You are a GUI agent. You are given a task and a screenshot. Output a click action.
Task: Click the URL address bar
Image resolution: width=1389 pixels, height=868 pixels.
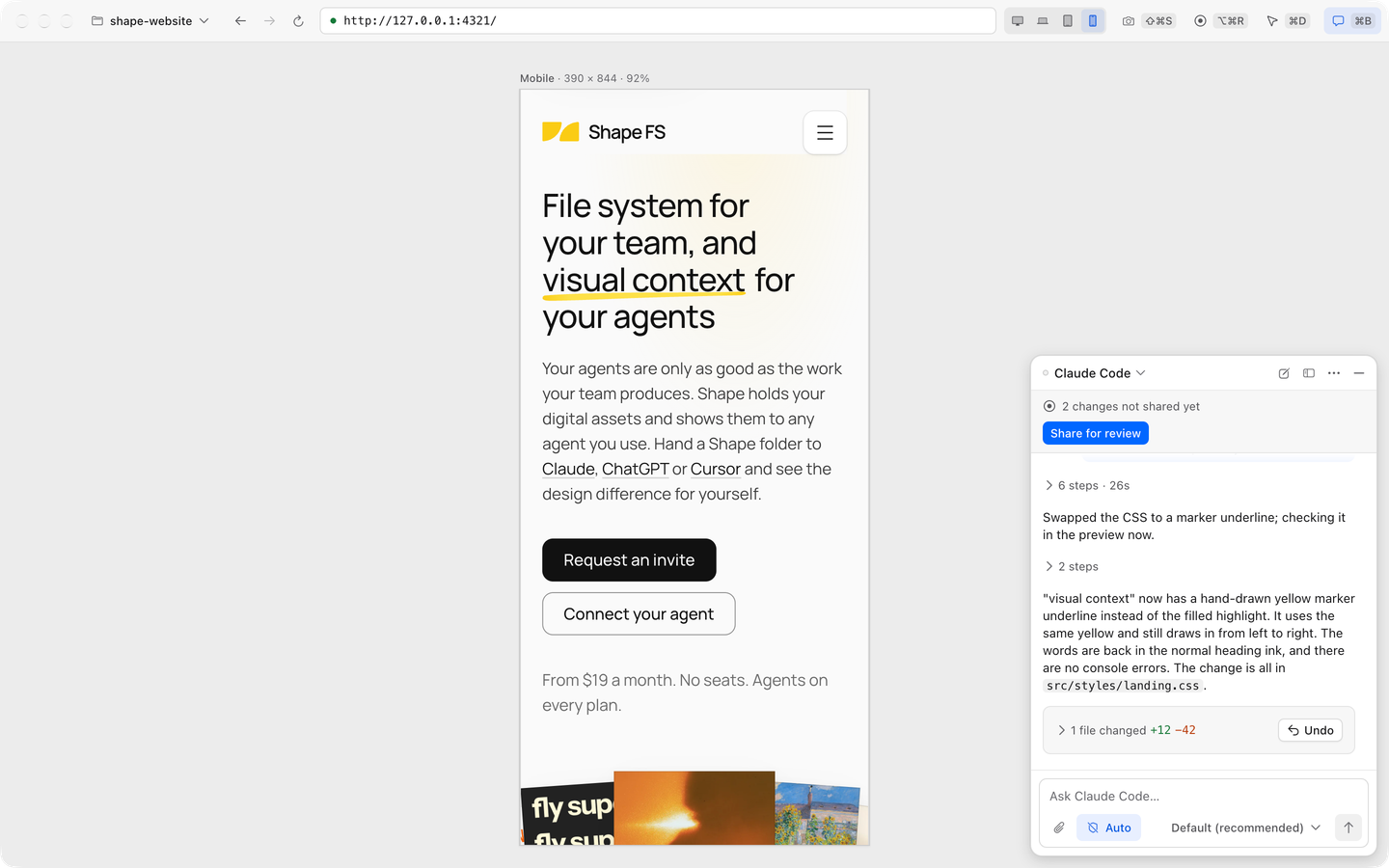[x=658, y=20]
